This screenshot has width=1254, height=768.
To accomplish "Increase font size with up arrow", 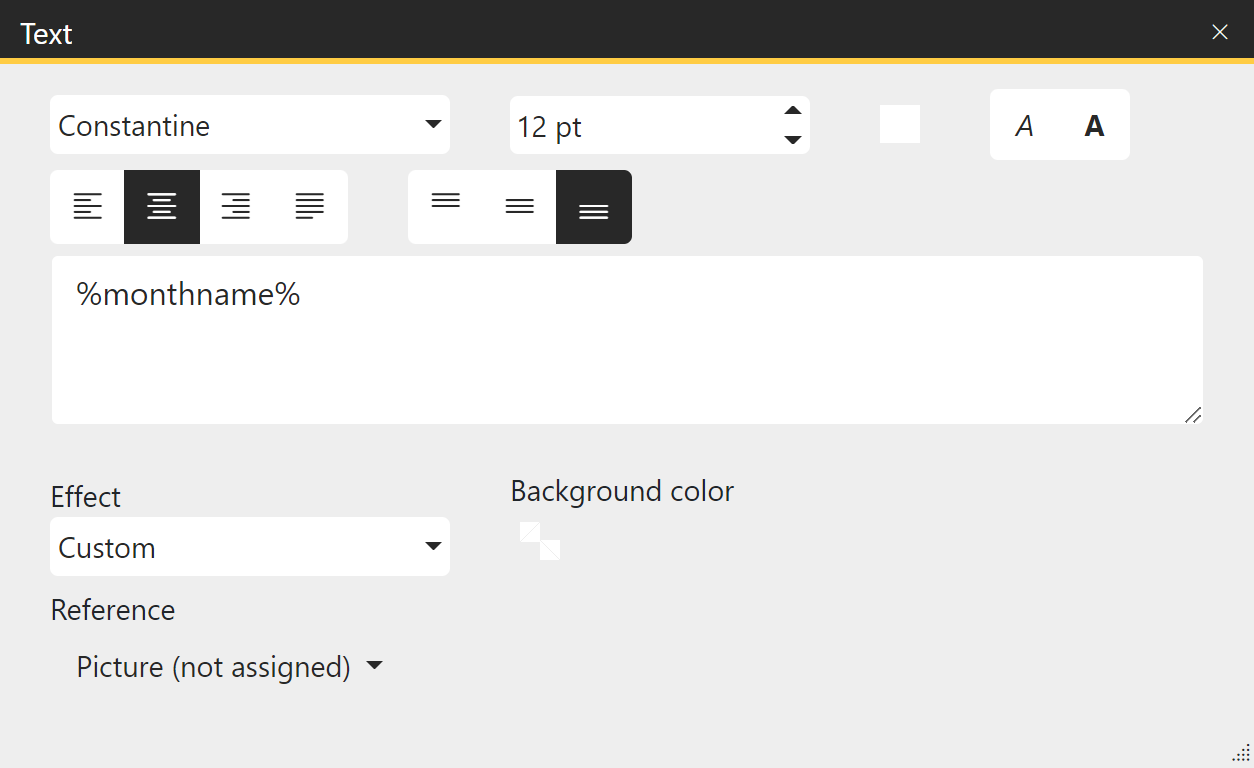I will pos(793,111).
